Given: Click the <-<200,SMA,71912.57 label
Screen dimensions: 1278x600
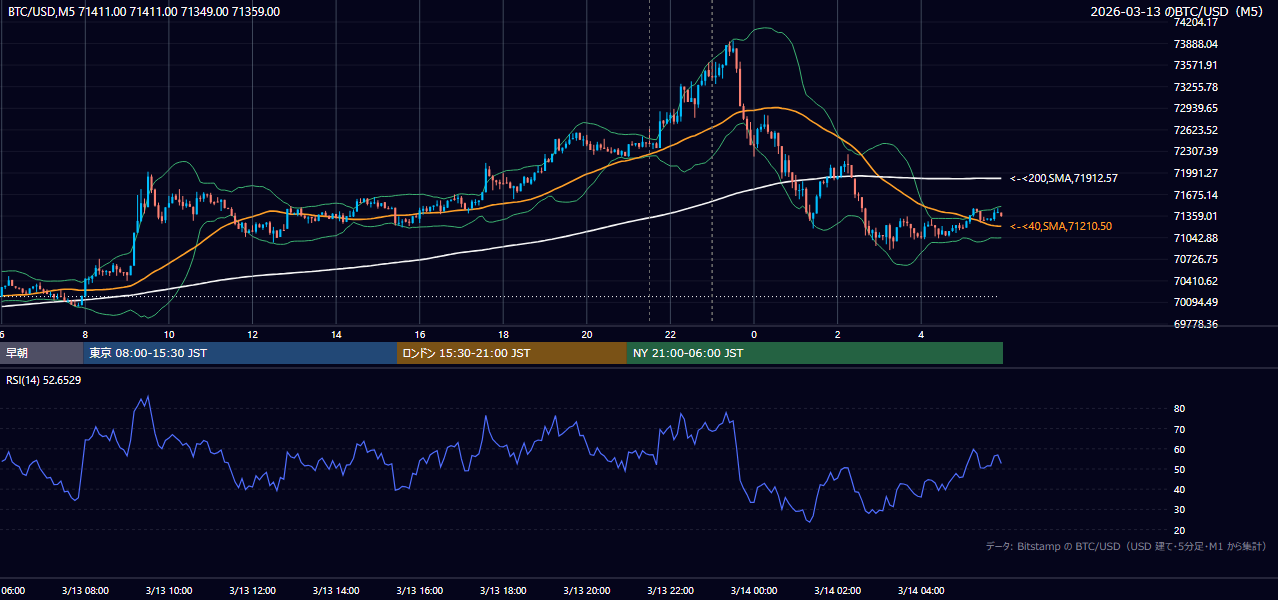Looking at the screenshot, I should (1064, 178).
